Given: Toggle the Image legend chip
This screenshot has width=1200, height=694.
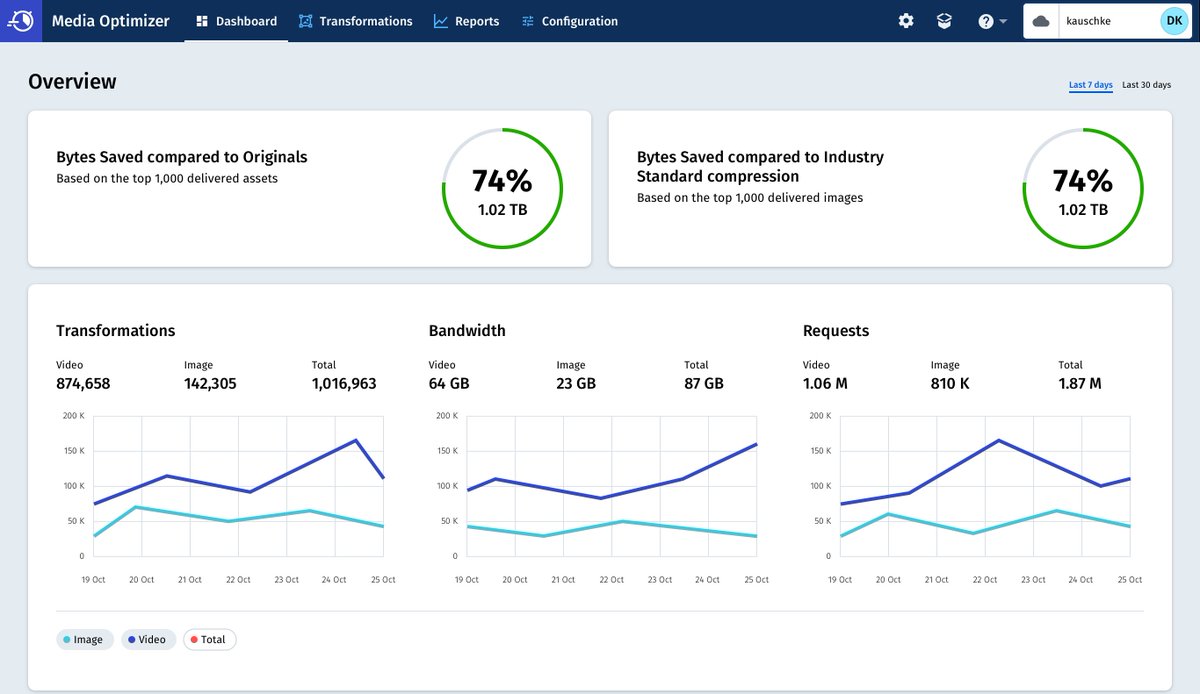Looking at the screenshot, I should (84, 639).
